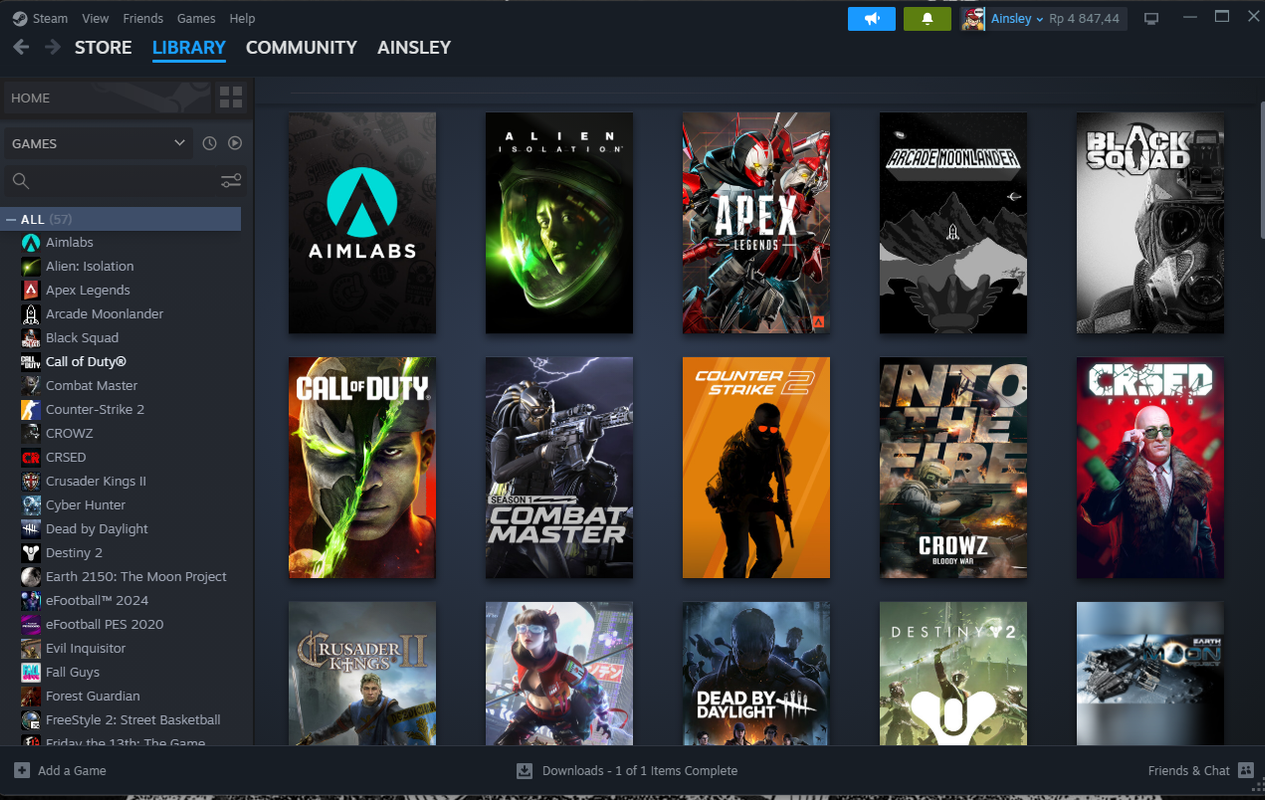
Task: Switch to collections grid view icon
Action: pyautogui.click(x=231, y=97)
